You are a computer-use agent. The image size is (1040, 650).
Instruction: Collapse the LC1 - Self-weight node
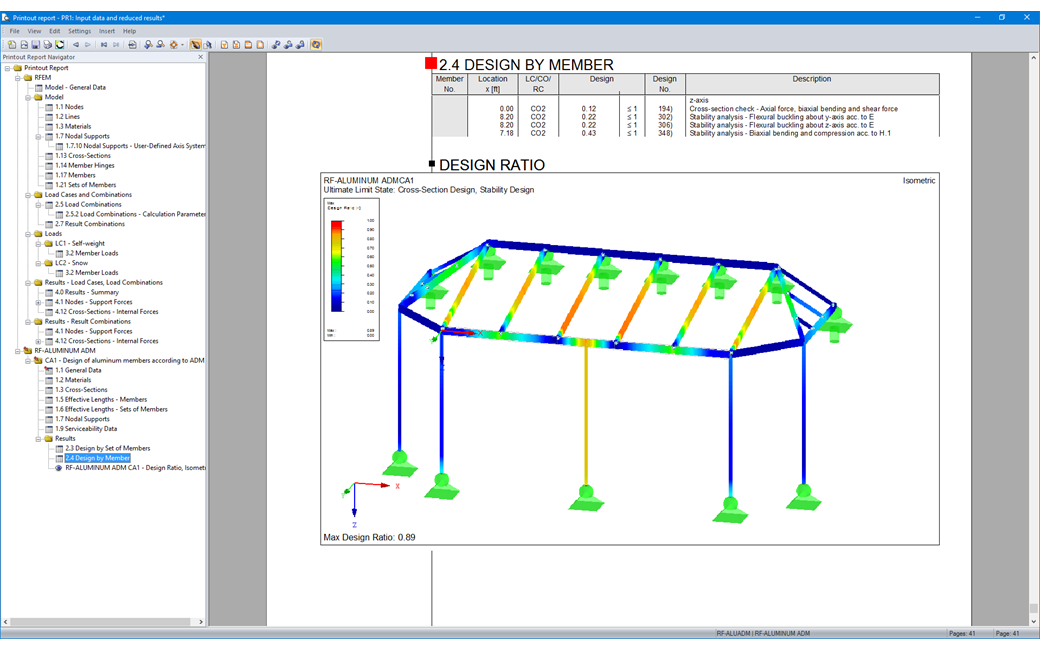coord(38,243)
